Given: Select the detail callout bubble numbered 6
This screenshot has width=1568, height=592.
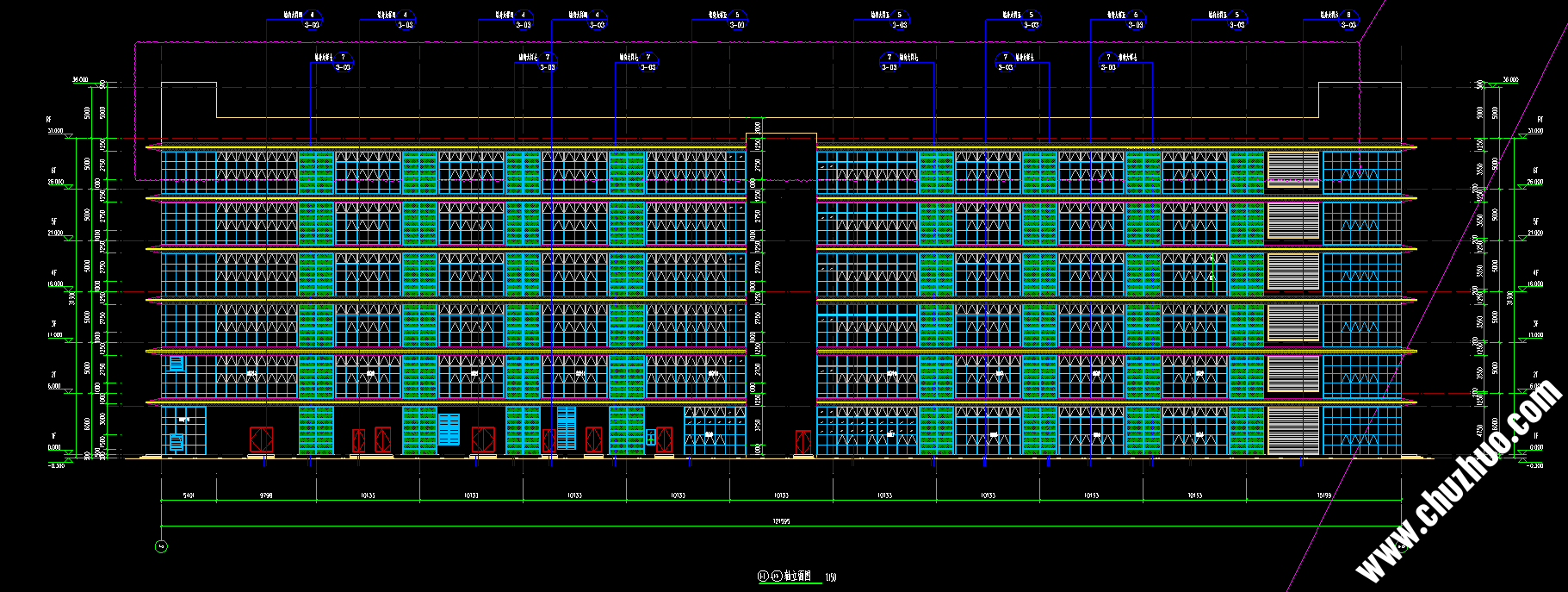Looking at the screenshot, I should coord(1348,16).
